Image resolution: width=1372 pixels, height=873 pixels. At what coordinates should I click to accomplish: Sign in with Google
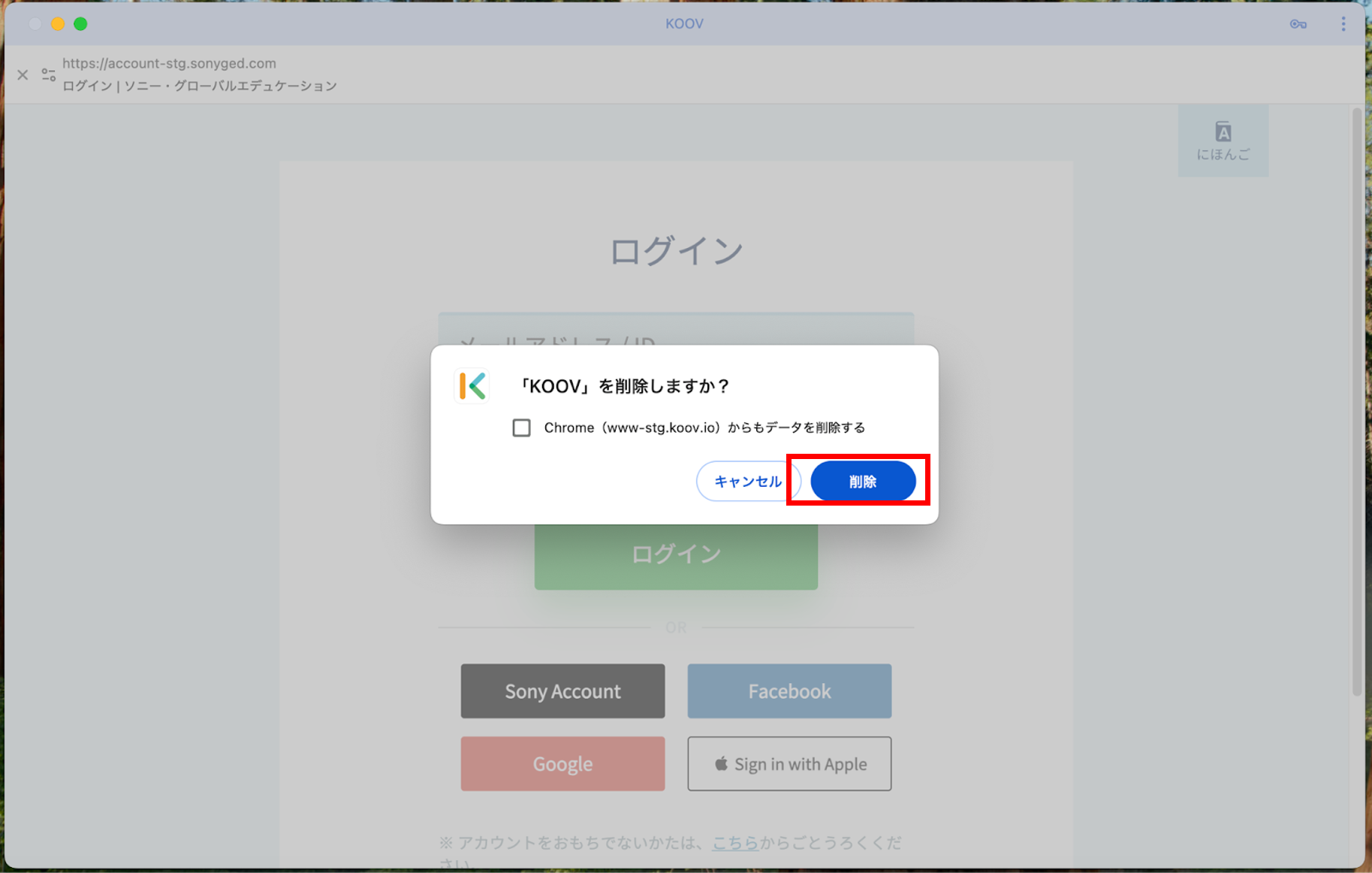(x=562, y=763)
